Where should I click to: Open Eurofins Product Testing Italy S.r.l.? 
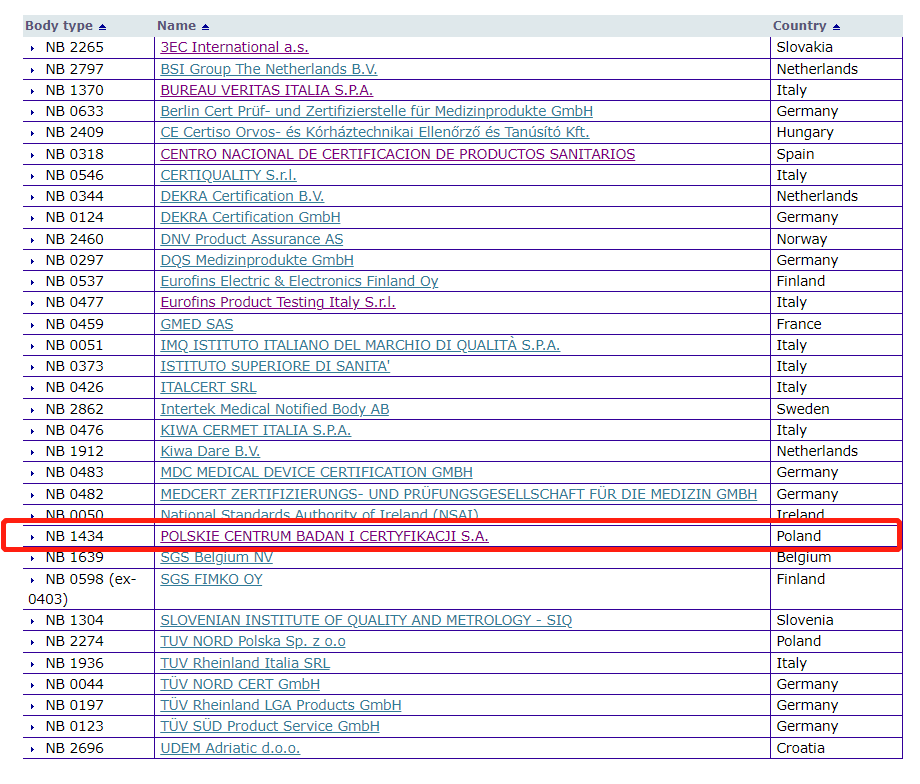click(x=278, y=302)
